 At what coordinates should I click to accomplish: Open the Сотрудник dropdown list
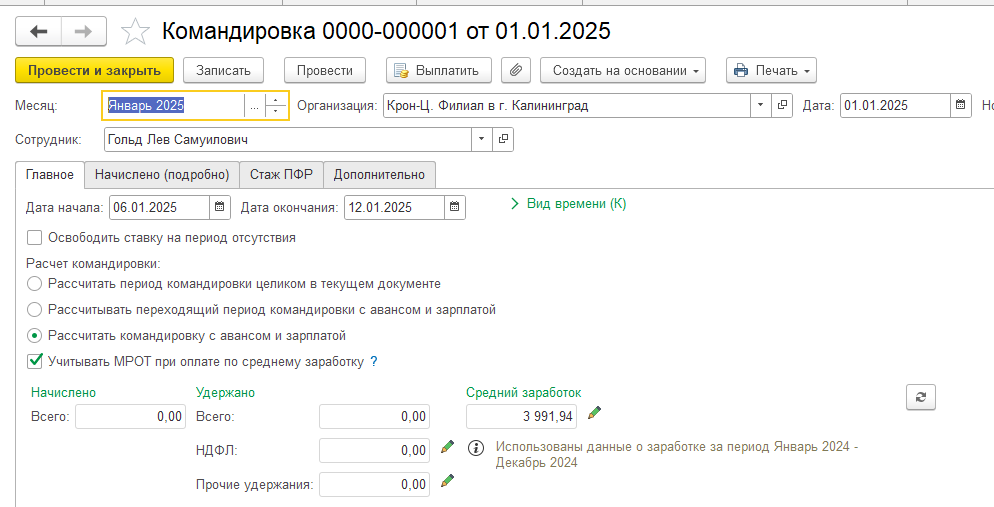[482, 139]
